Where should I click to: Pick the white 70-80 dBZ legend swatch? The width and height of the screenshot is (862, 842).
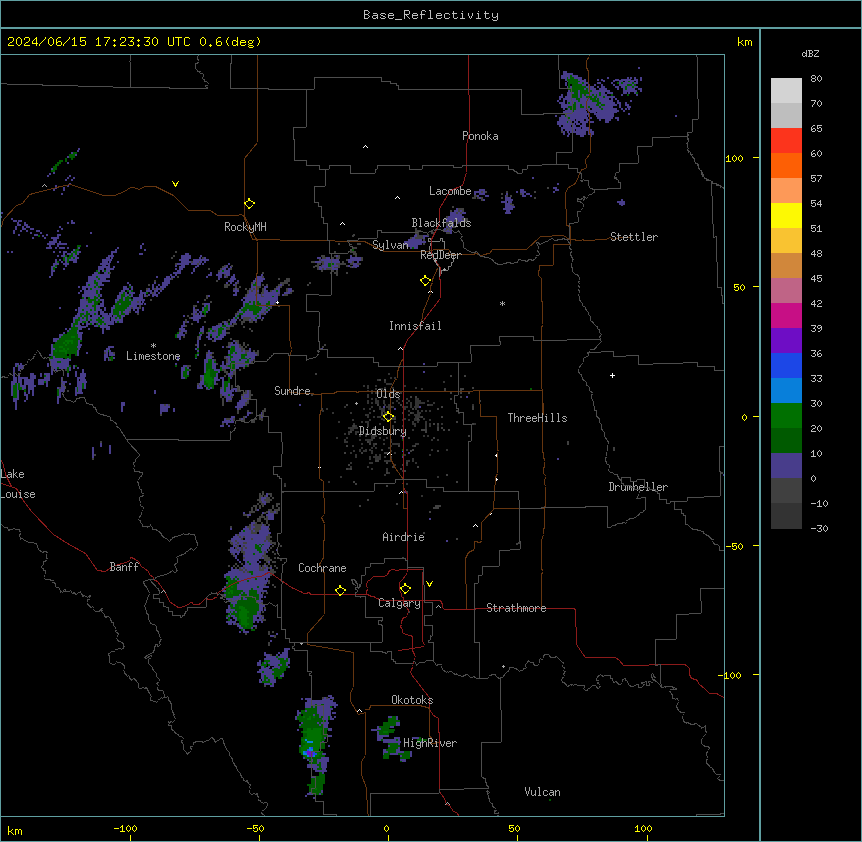coord(786,91)
